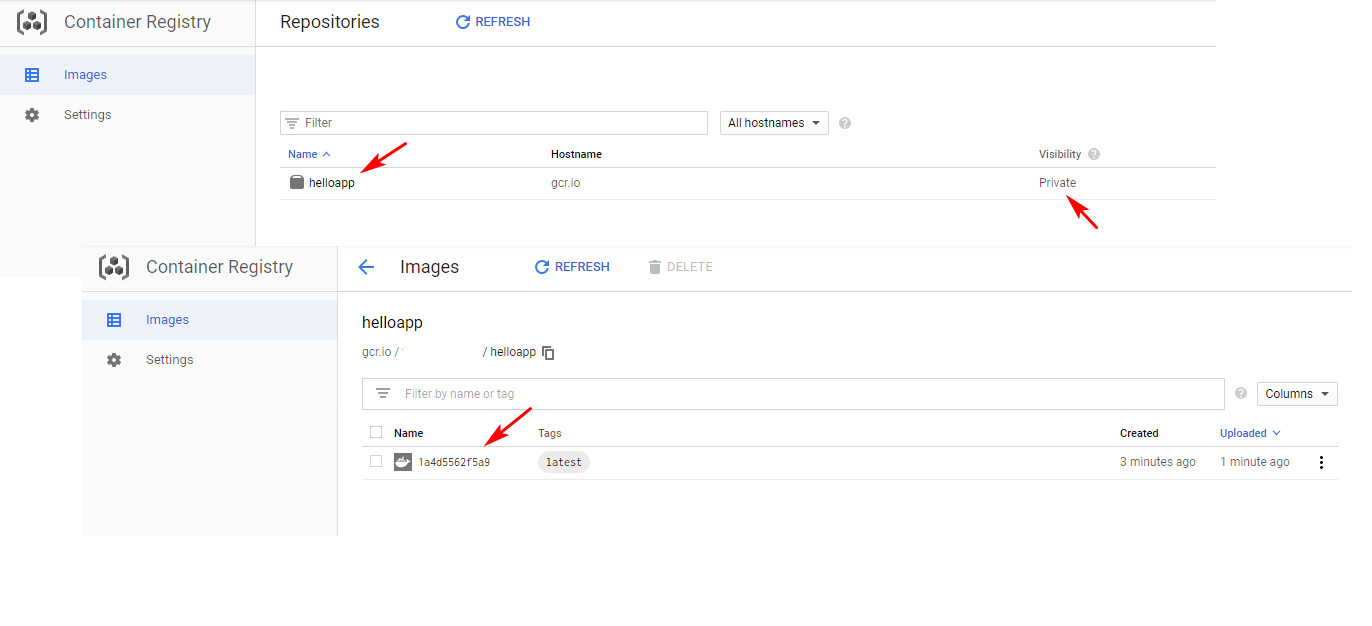Toggle the select-all images checkbox

[x=376, y=432]
